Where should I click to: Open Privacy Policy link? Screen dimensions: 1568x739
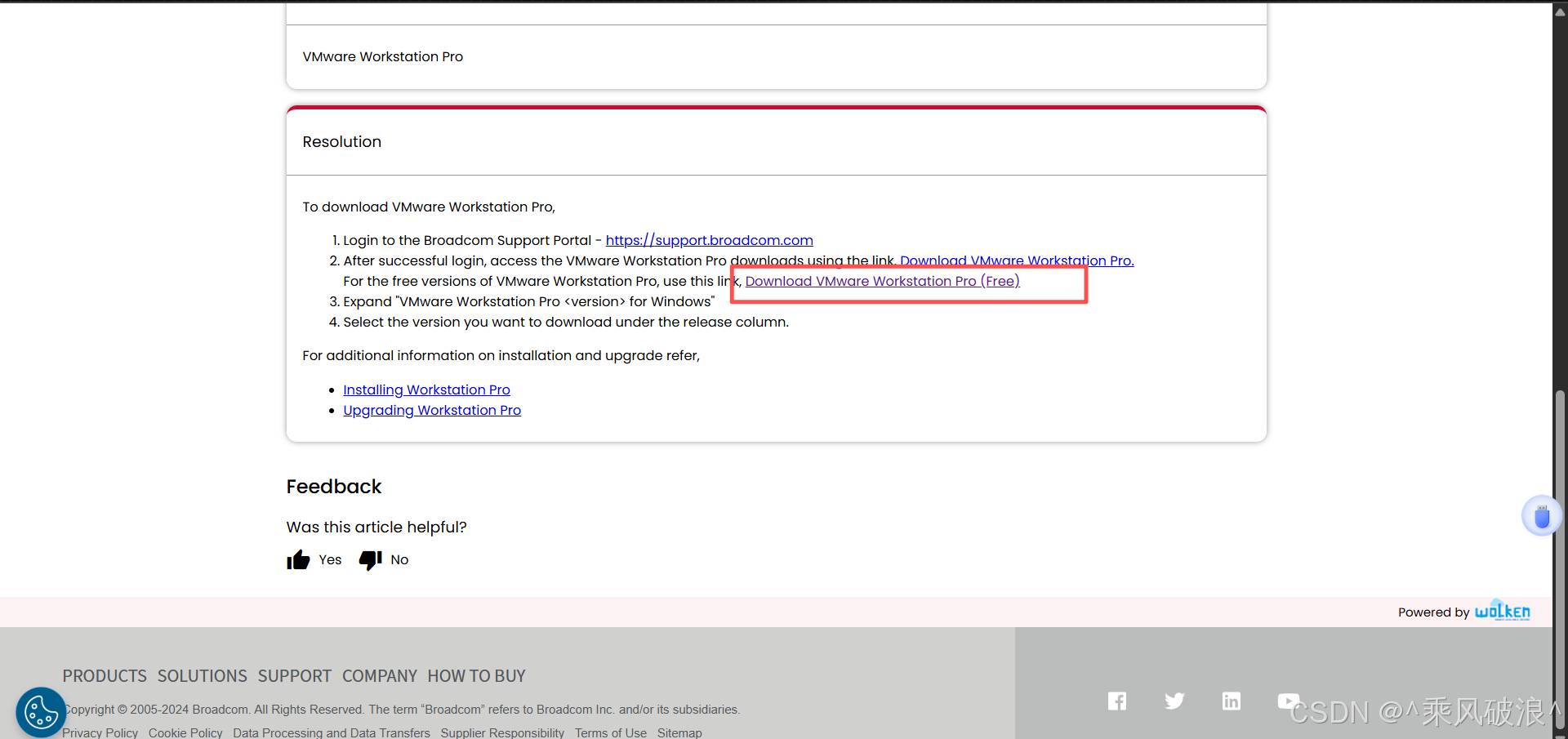pos(100,732)
